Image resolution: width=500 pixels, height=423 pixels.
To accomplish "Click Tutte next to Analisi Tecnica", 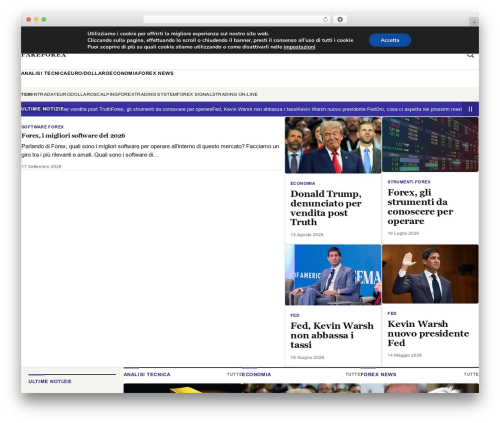I will pyautogui.click(x=234, y=375).
